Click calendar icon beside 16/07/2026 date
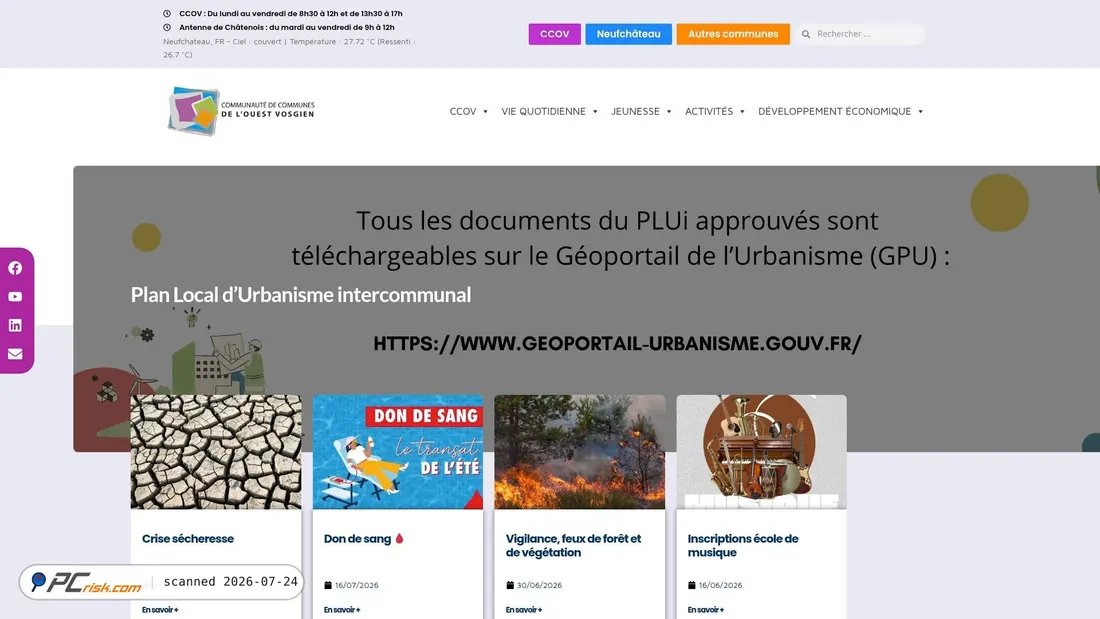 pyautogui.click(x=328, y=585)
